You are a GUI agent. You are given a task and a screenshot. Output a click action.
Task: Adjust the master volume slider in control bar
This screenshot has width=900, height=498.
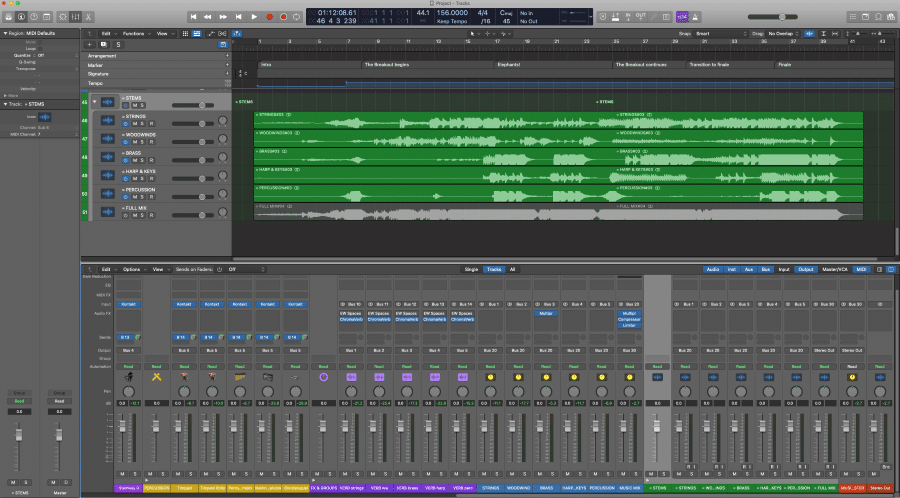(774, 17)
